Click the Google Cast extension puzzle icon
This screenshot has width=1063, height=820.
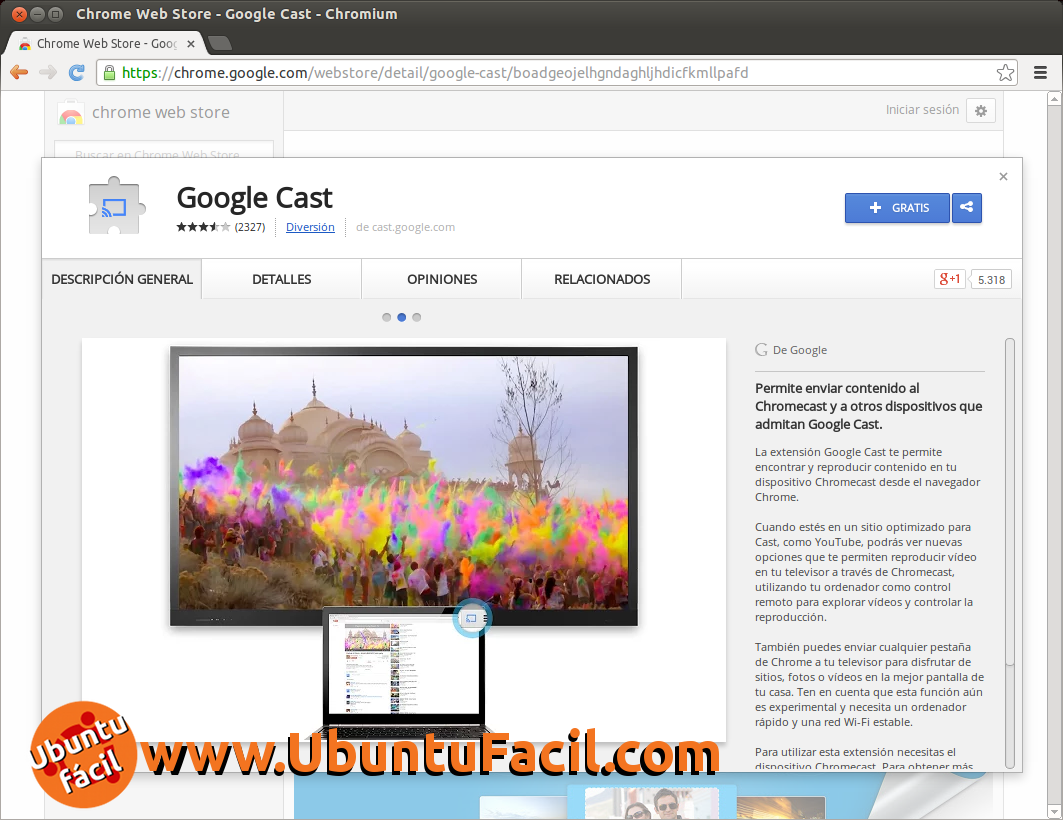point(116,206)
